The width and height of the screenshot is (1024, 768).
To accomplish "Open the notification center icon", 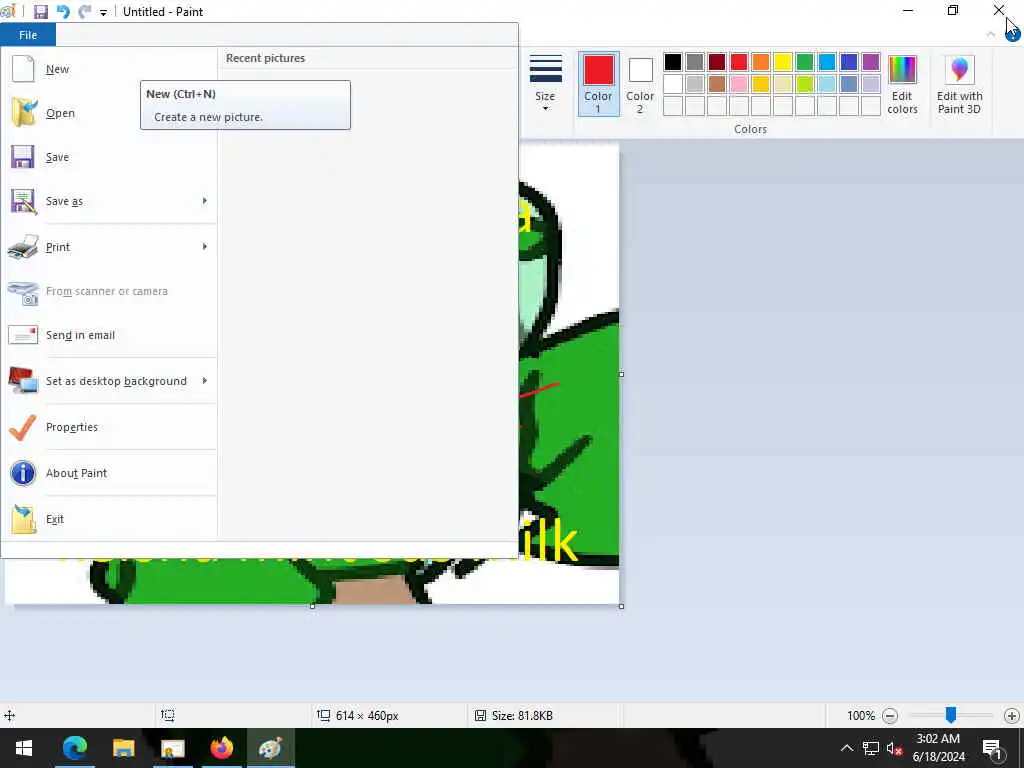I will coord(993,748).
